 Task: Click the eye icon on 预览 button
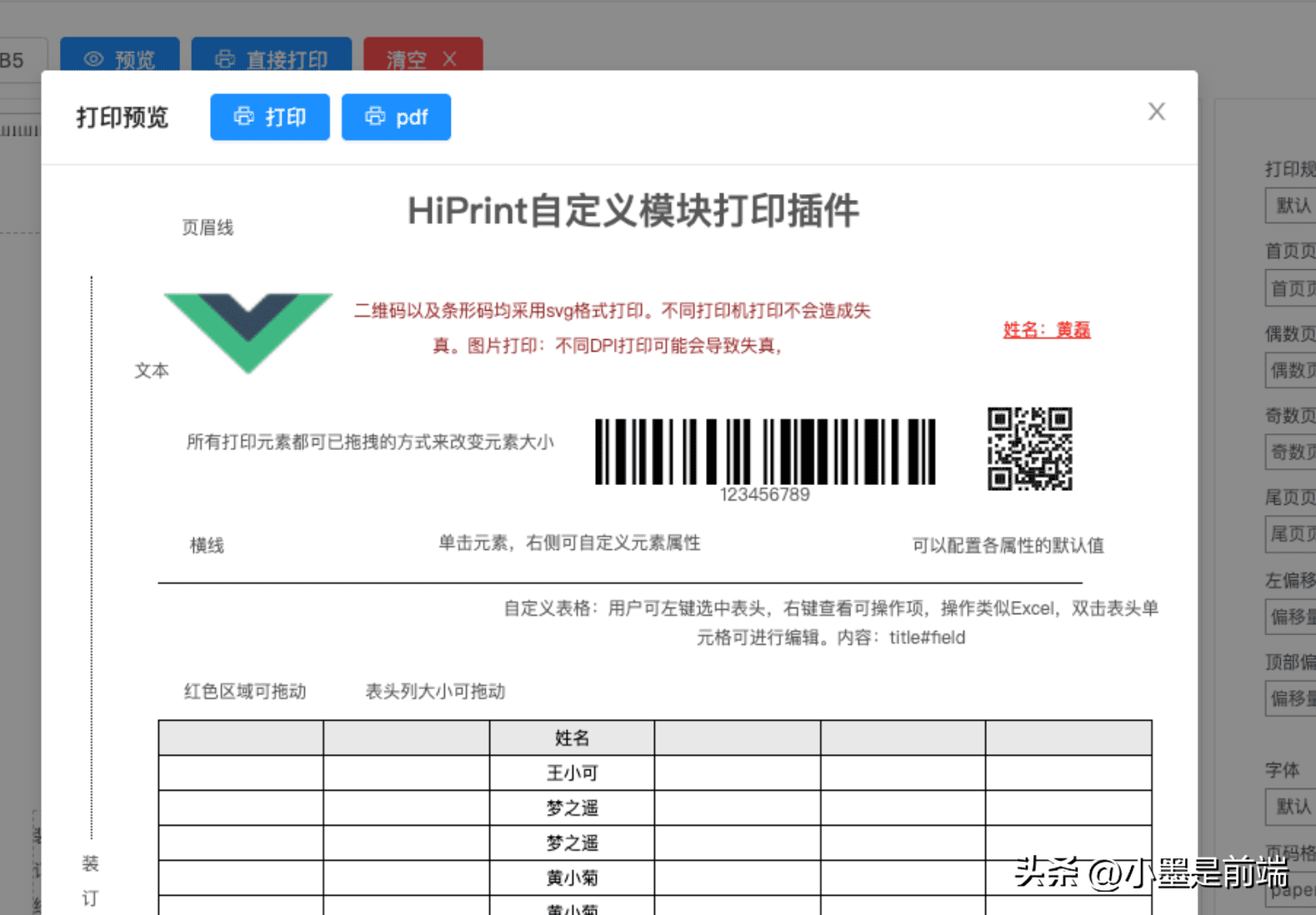[x=93, y=59]
